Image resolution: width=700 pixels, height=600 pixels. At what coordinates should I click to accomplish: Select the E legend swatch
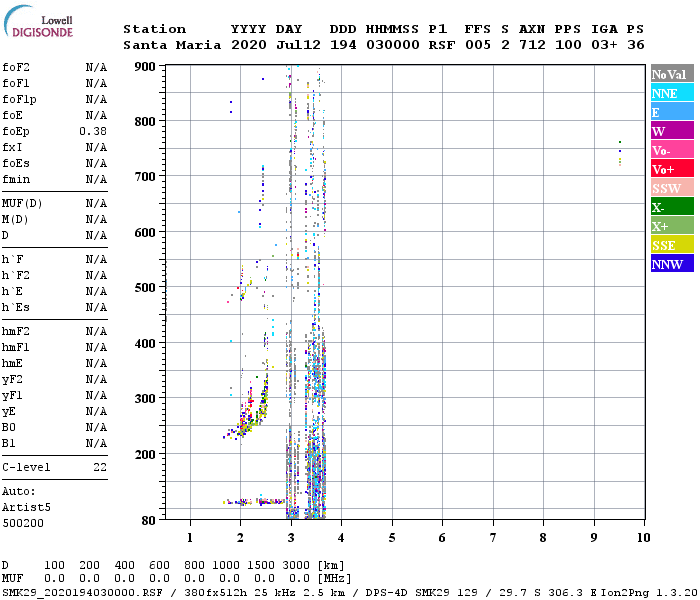click(x=672, y=112)
